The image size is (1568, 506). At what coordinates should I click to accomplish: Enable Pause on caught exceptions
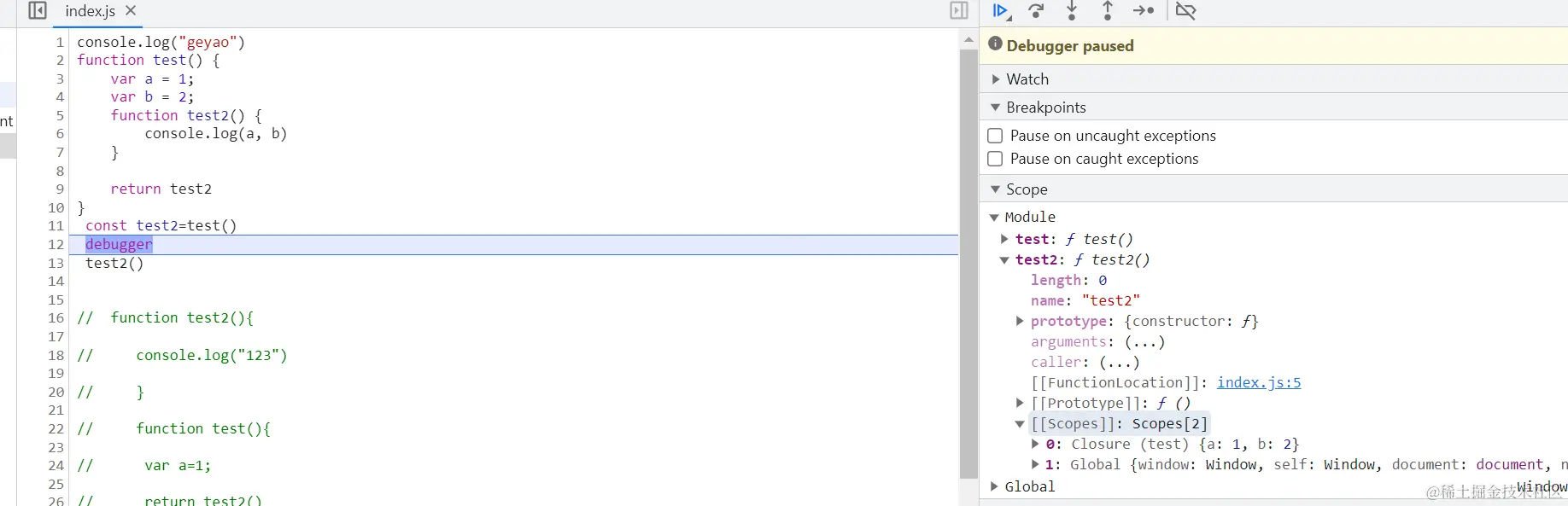coord(995,159)
